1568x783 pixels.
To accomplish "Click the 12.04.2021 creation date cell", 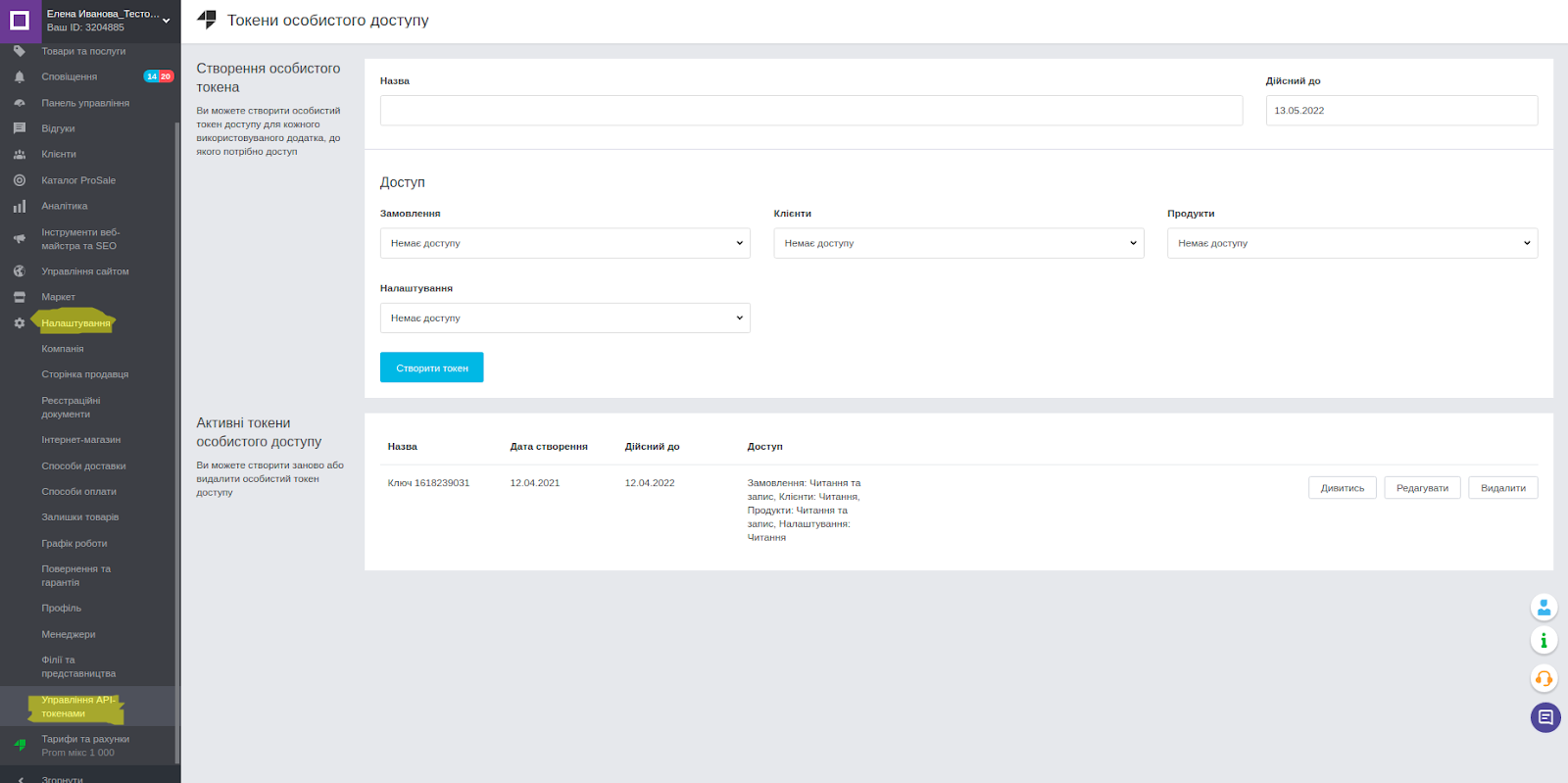I will pos(535,483).
